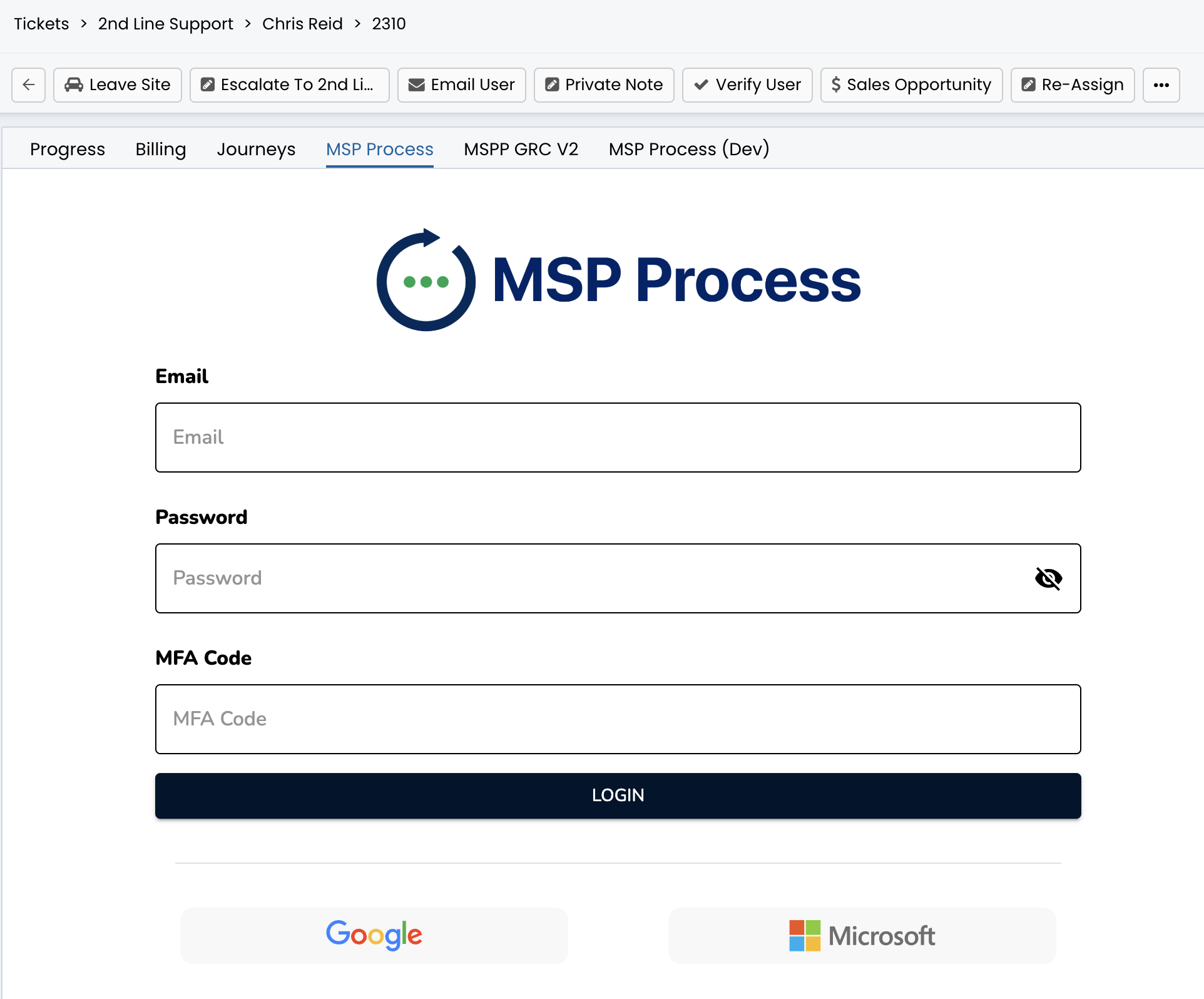This screenshot has height=999, width=1204.
Task: Go to Tickets in breadcrumb
Action: [41, 24]
